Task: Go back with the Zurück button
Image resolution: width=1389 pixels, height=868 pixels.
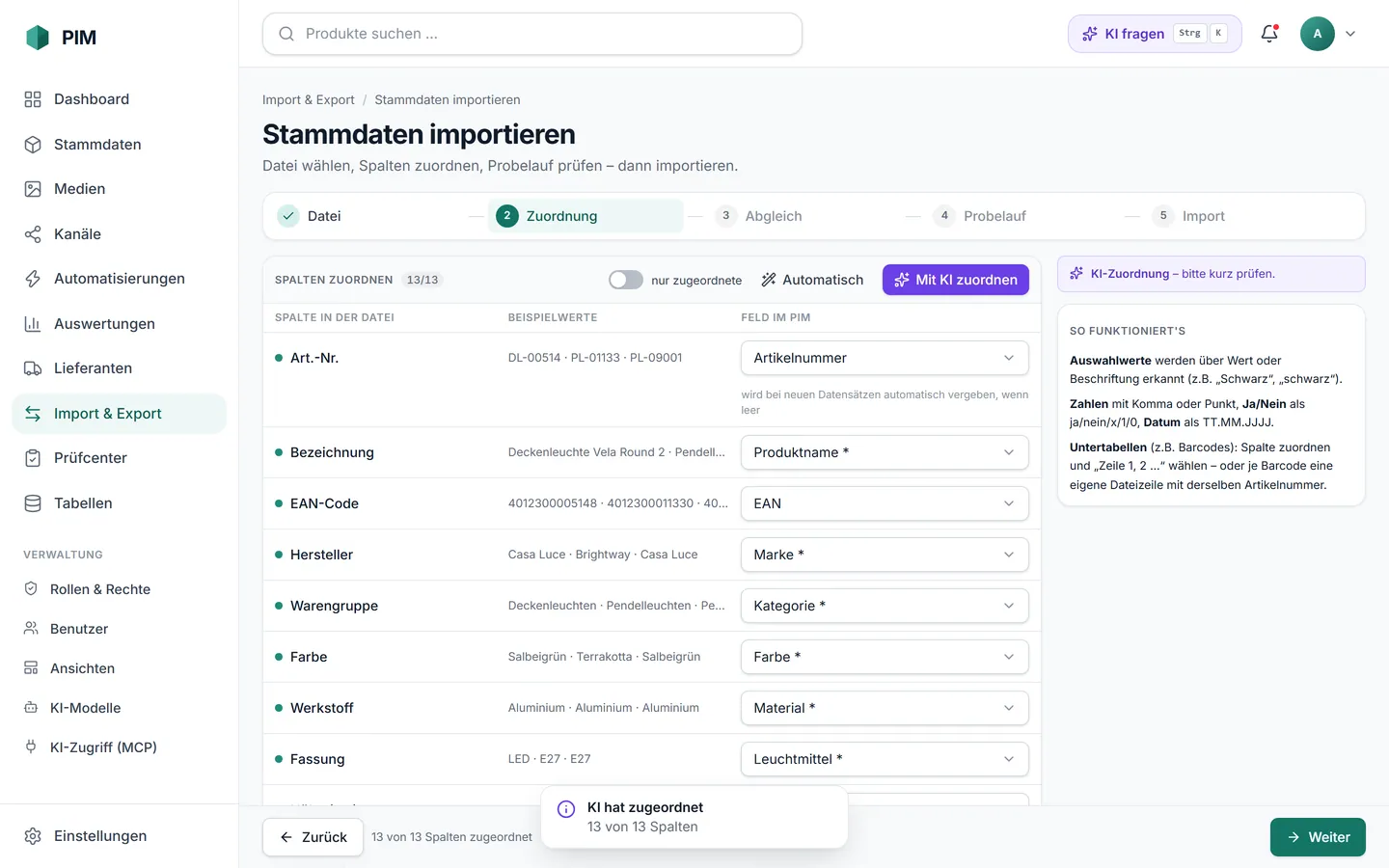Action: point(313,837)
